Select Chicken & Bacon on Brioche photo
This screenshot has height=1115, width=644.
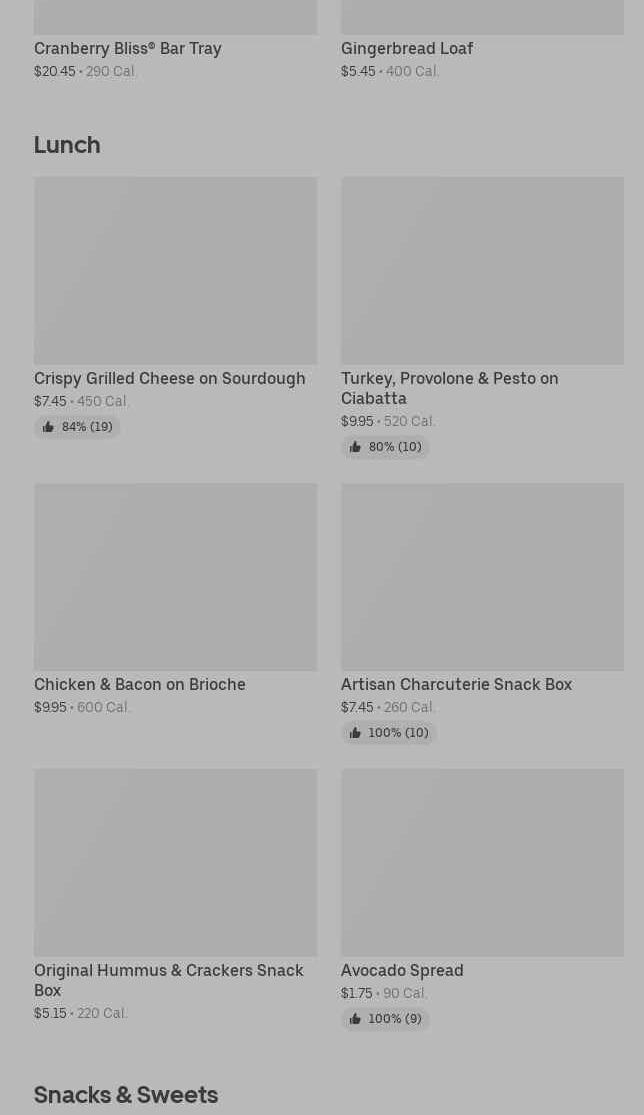click(x=176, y=577)
